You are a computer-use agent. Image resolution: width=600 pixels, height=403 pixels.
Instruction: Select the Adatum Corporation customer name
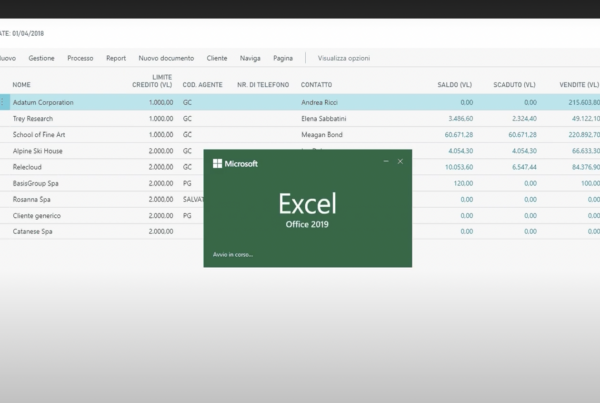pyautogui.click(x=43, y=103)
